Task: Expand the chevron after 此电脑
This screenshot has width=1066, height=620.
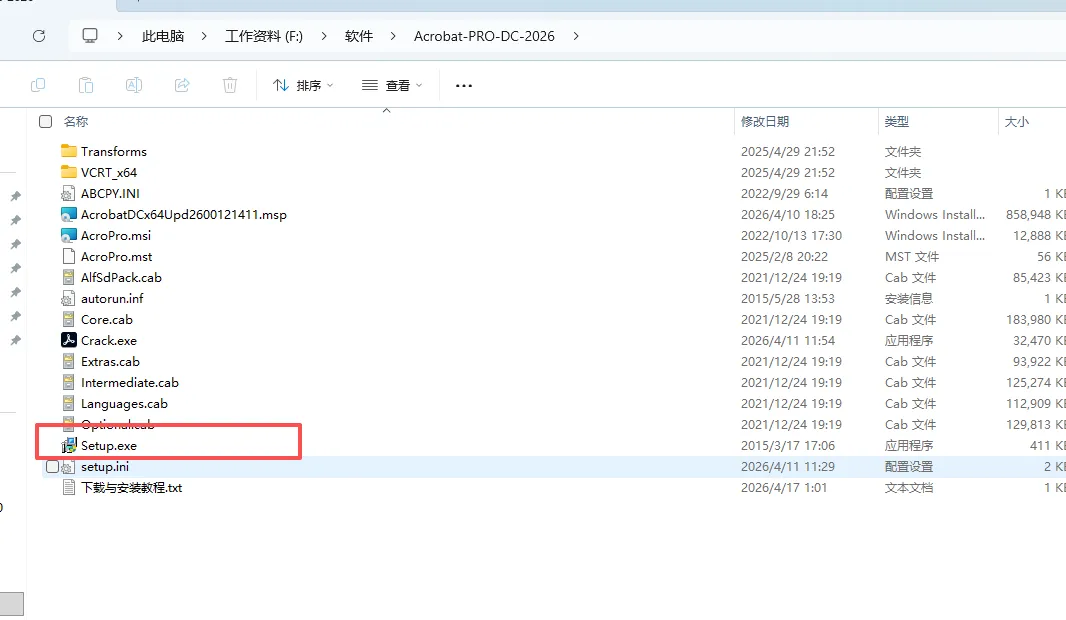Action: (x=204, y=36)
